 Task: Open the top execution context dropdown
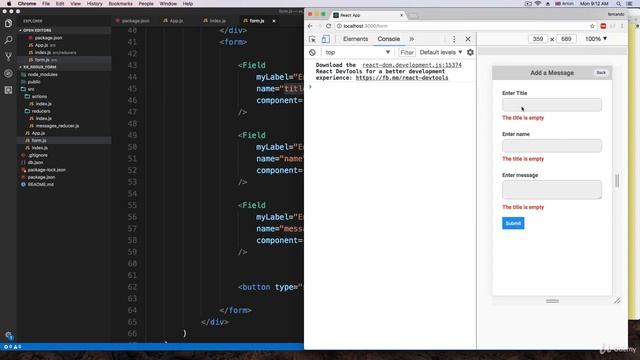coord(357,53)
